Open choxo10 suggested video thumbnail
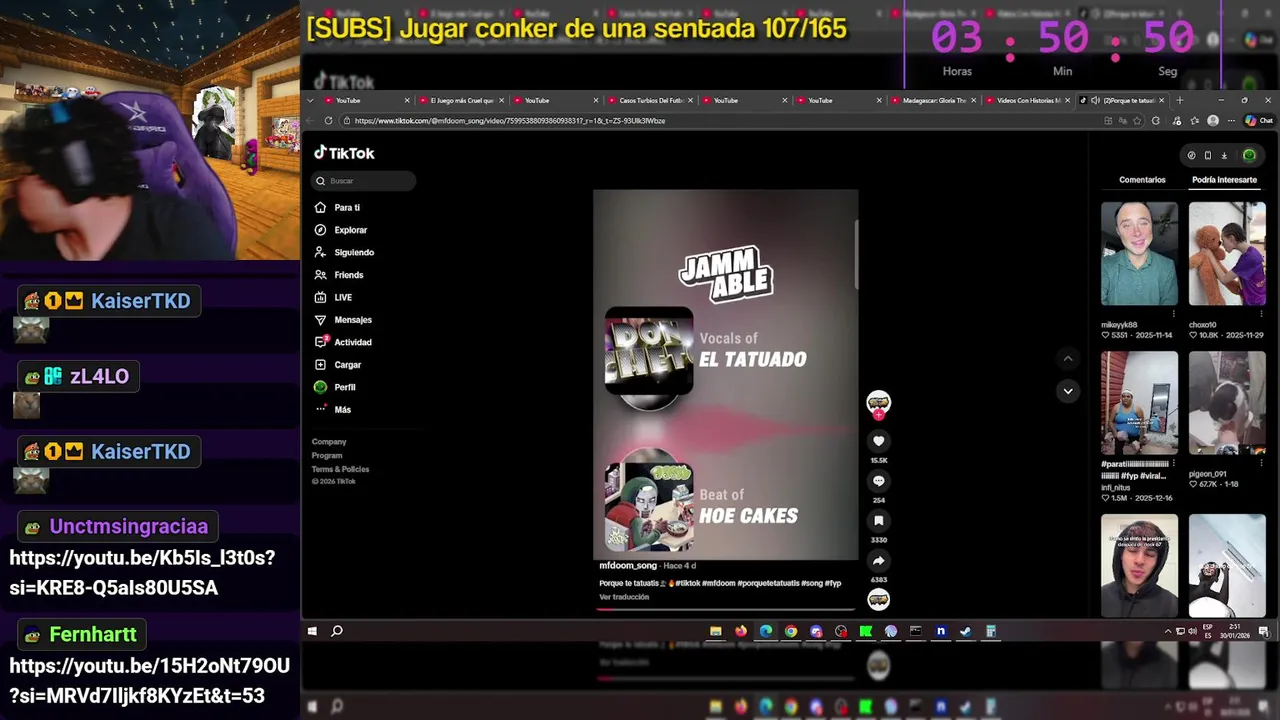1280x720 pixels. [x=1227, y=254]
